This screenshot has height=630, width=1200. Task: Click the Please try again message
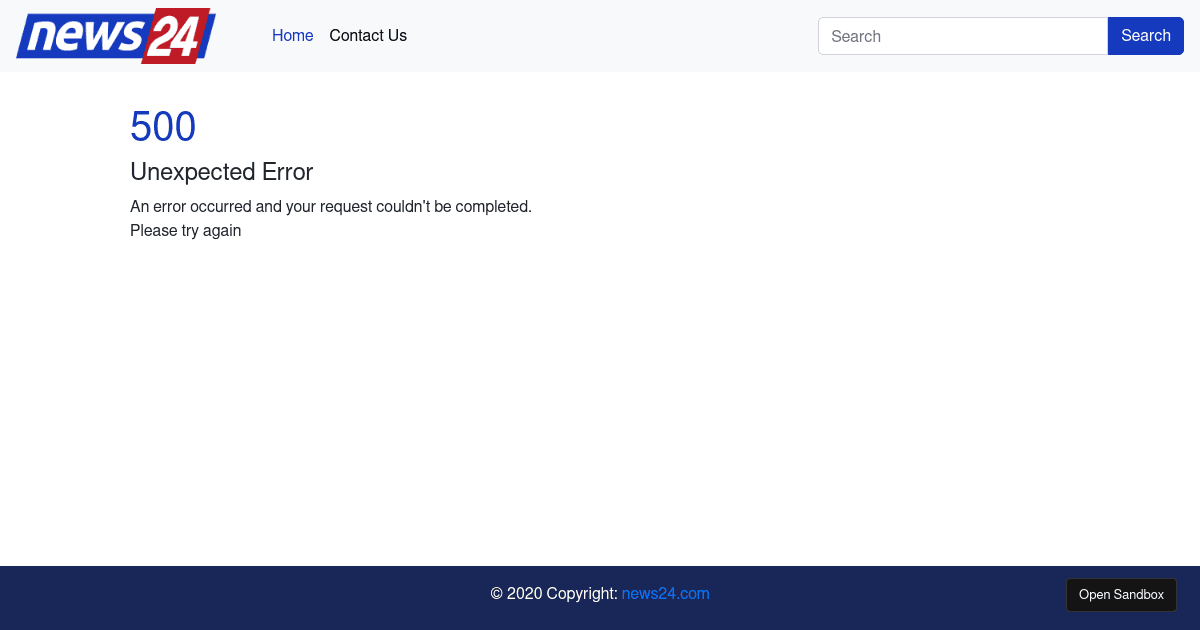[x=185, y=230]
